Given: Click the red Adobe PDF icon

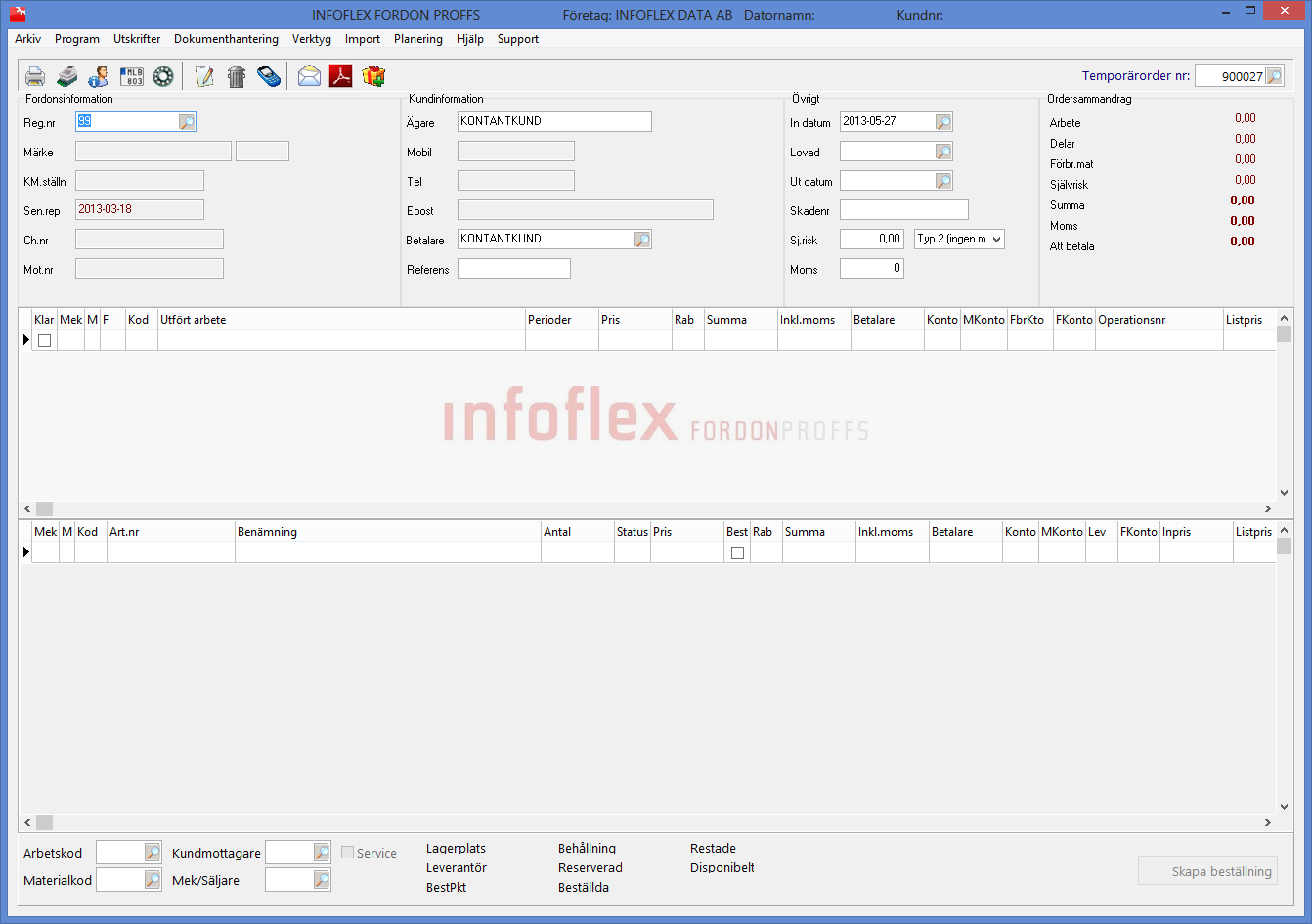Looking at the screenshot, I should pos(340,76).
